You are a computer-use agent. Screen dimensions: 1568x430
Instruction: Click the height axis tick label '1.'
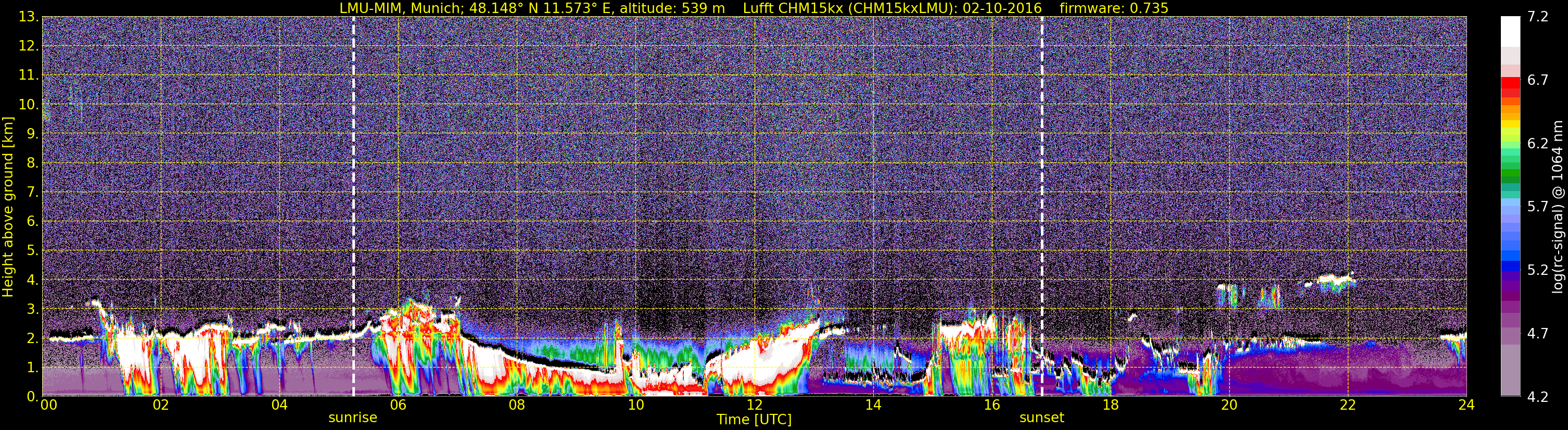[x=32, y=368]
